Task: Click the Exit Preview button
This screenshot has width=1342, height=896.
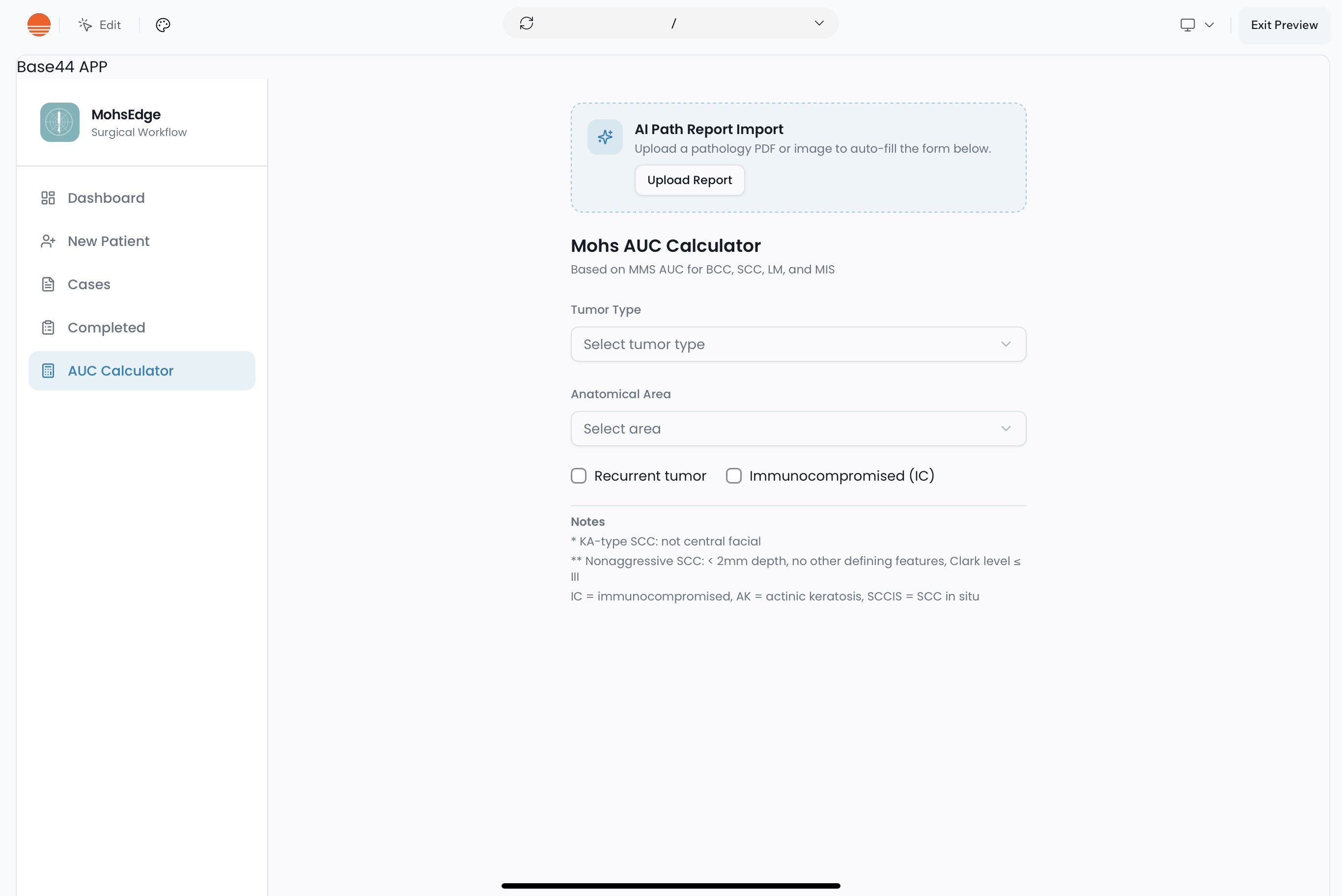Action: [1284, 25]
